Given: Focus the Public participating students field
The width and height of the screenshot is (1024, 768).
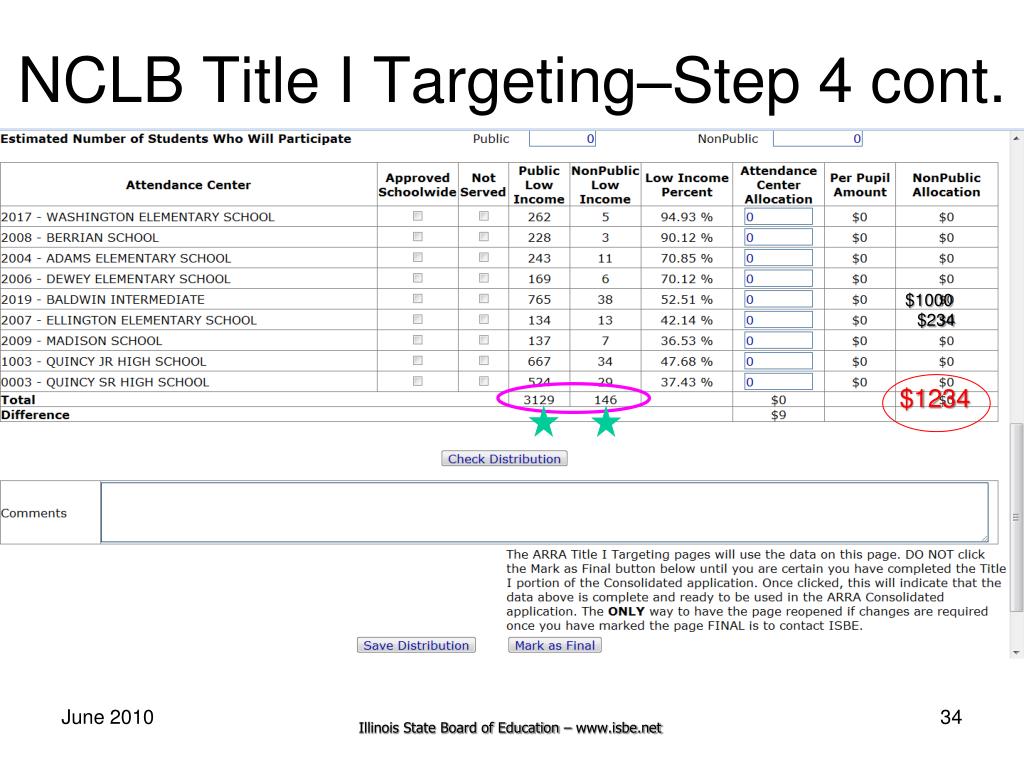Looking at the screenshot, I should [562, 138].
